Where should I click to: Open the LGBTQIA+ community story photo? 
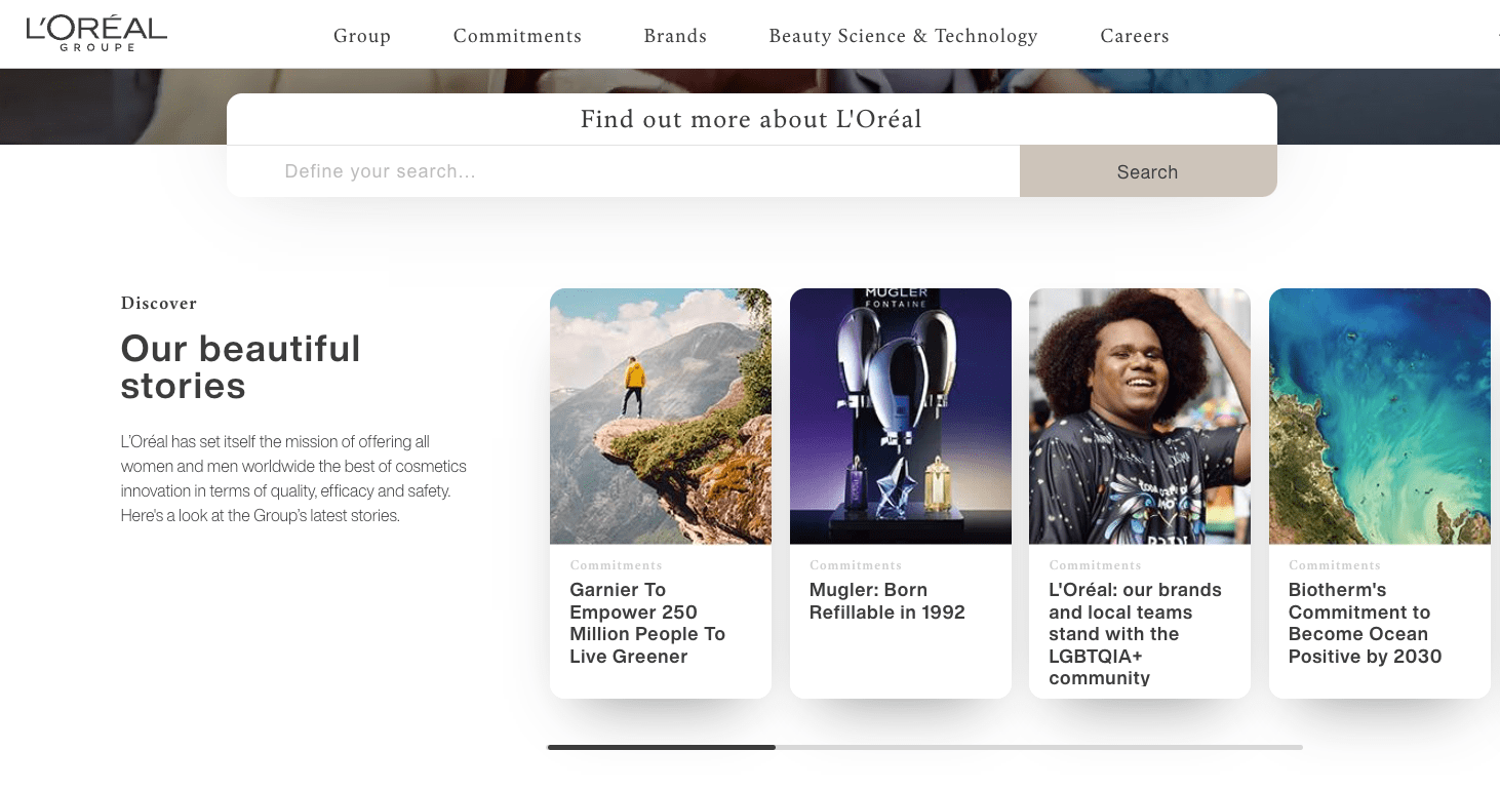(x=1139, y=416)
